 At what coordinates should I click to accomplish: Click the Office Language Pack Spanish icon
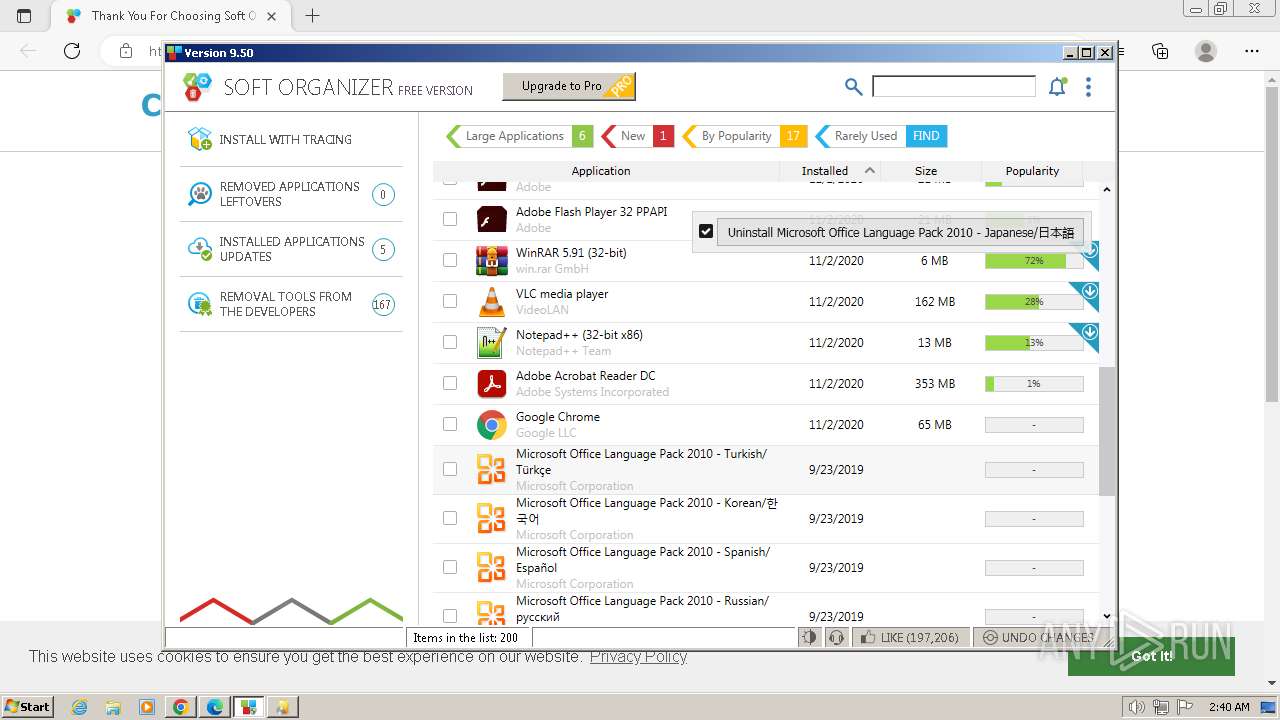coord(491,567)
